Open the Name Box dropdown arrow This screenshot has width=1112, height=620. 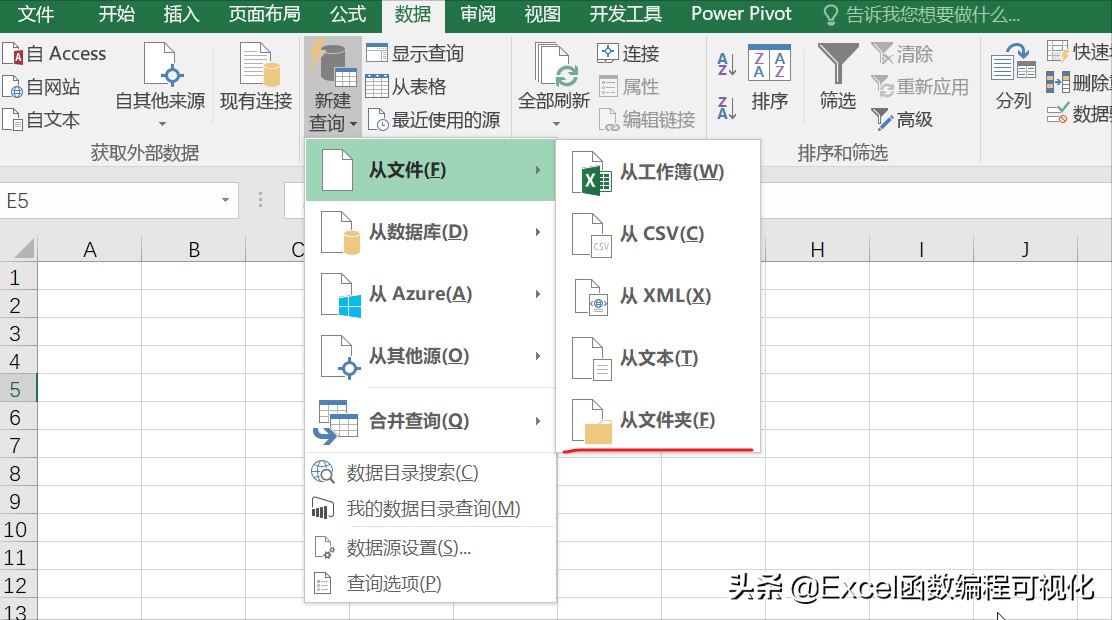pyautogui.click(x=226, y=201)
